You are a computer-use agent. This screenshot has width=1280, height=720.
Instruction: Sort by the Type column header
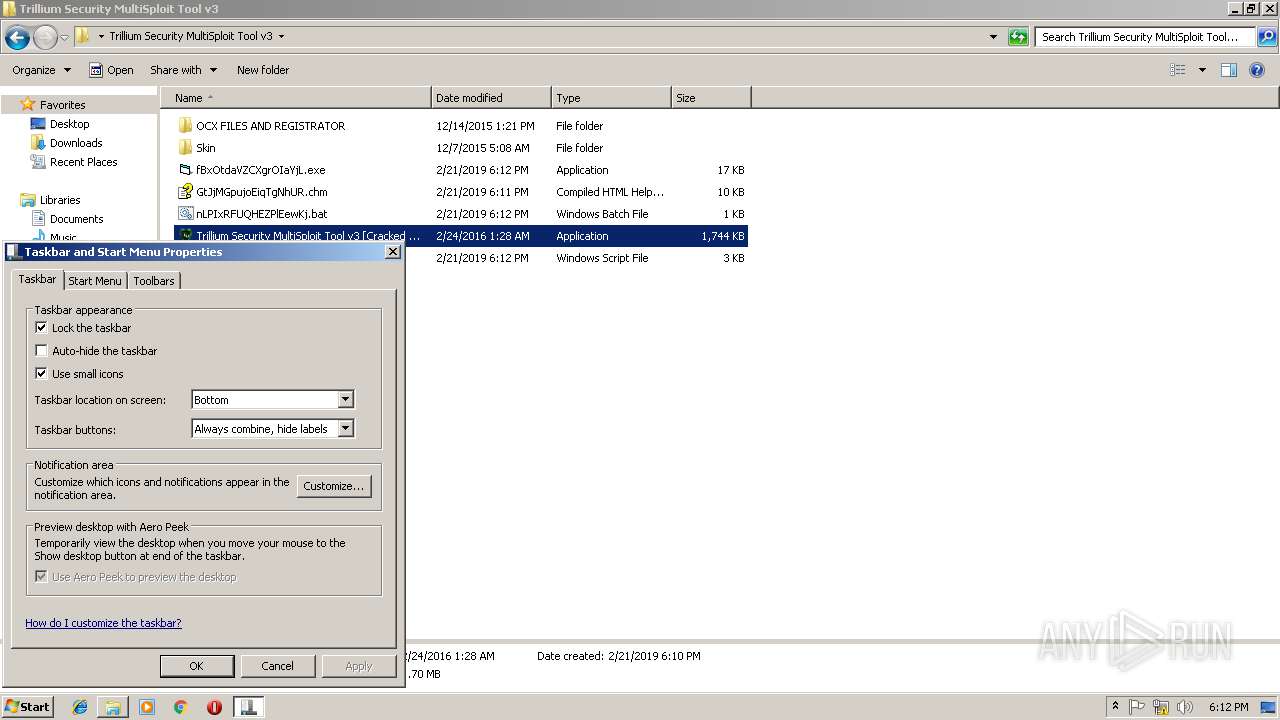(611, 98)
